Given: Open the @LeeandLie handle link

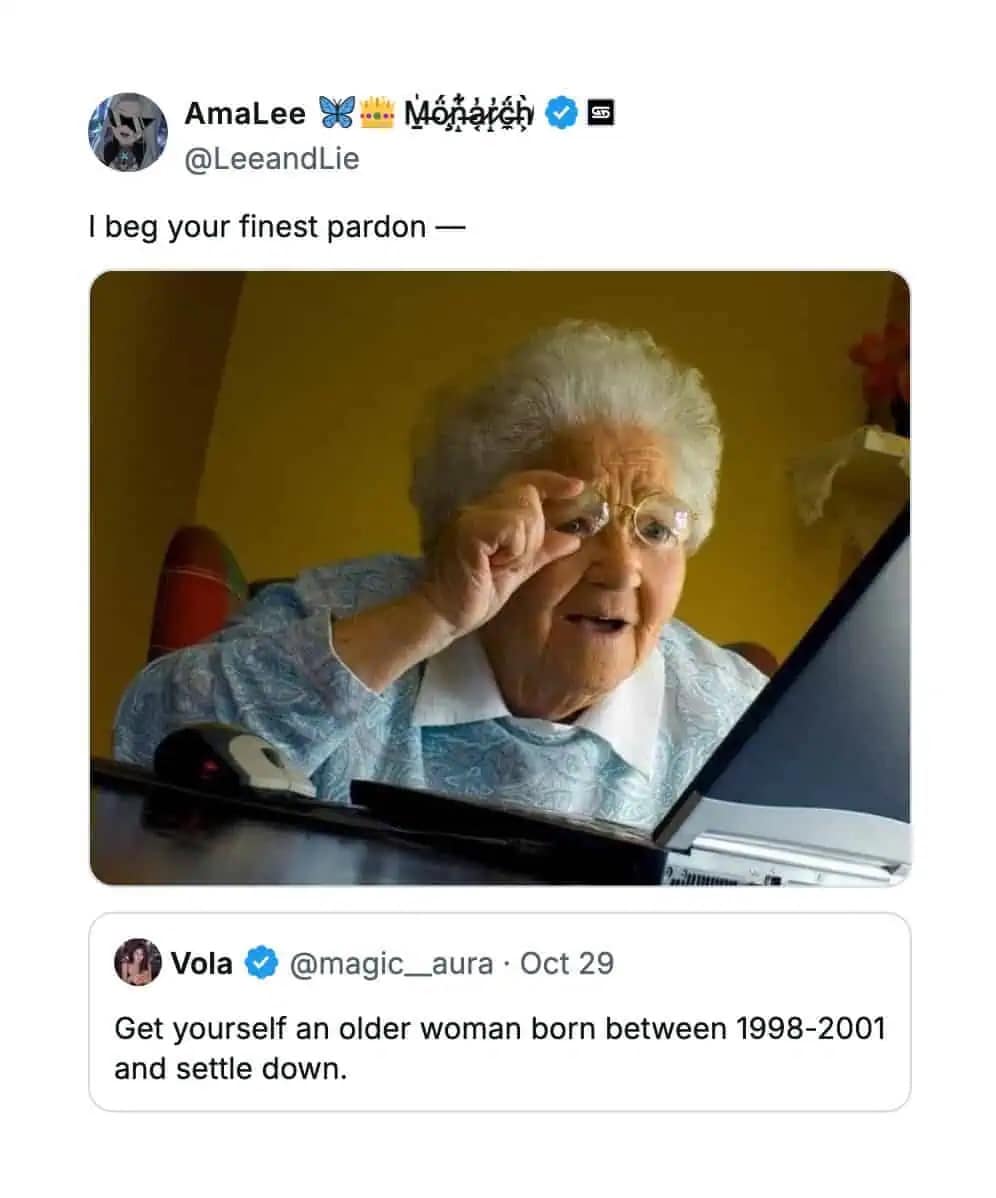Looking at the screenshot, I should click(x=272, y=158).
